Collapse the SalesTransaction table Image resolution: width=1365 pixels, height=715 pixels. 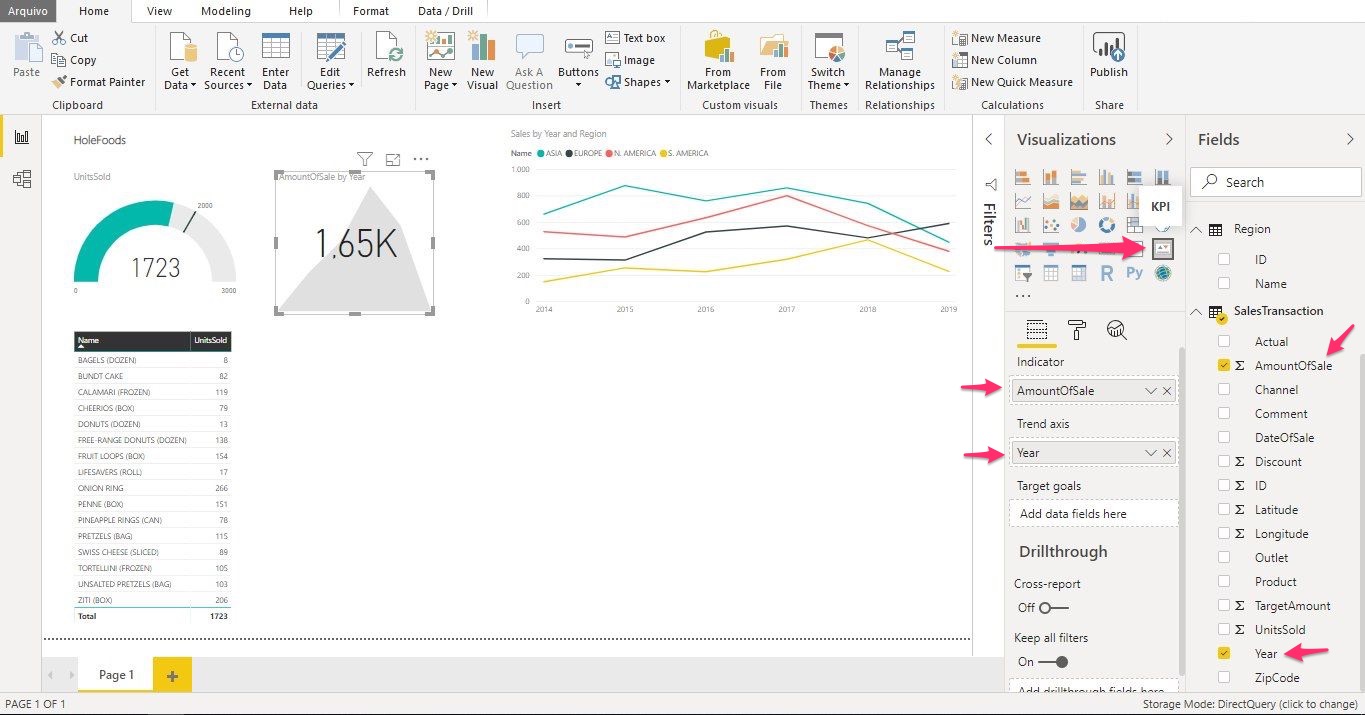pyautogui.click(x=1197, y=312)
